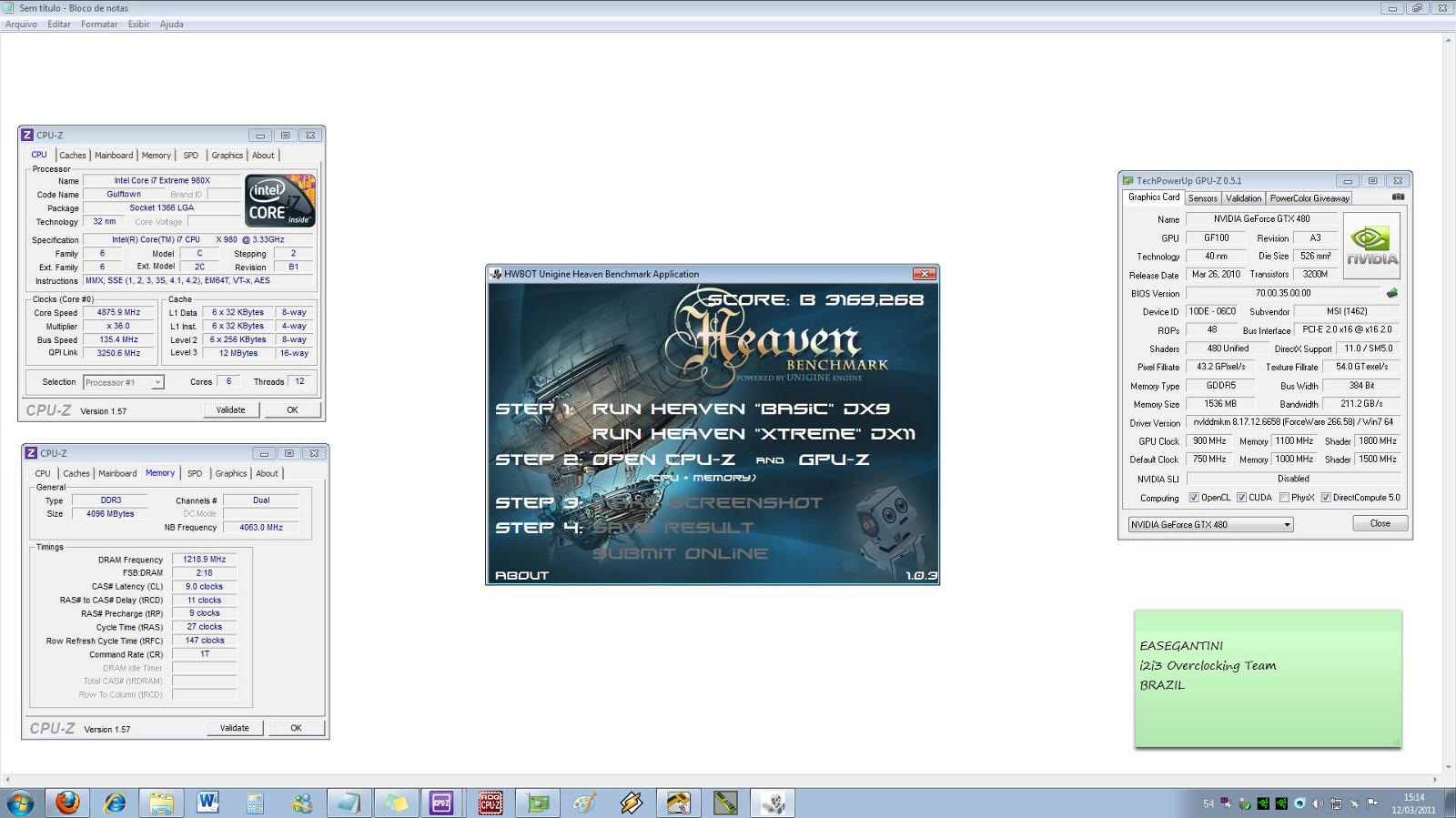This screenshot has height=818, width=1456.
Task: Select the red ROG CPU-Z taskbar icon
Action: click(490, 803)
